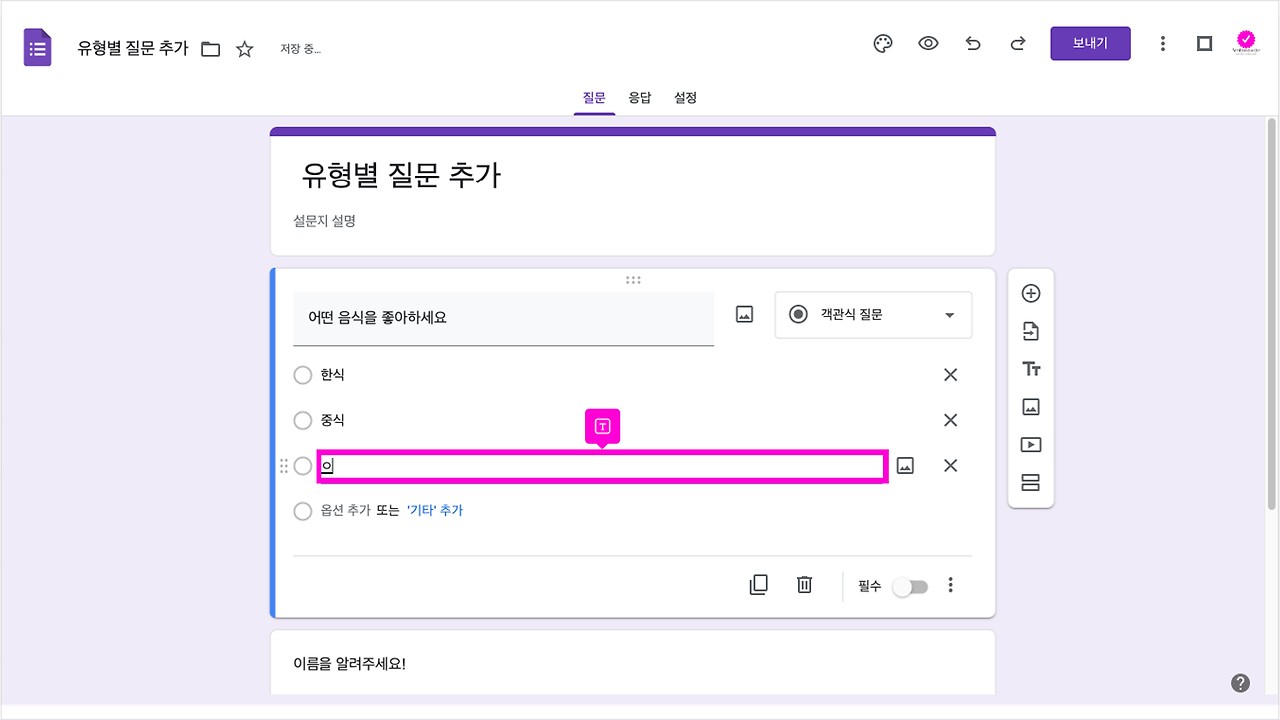This screenshot has width=1280, height=720.
Task: Select the 중식 radio option
Action: tap(302, 420)
